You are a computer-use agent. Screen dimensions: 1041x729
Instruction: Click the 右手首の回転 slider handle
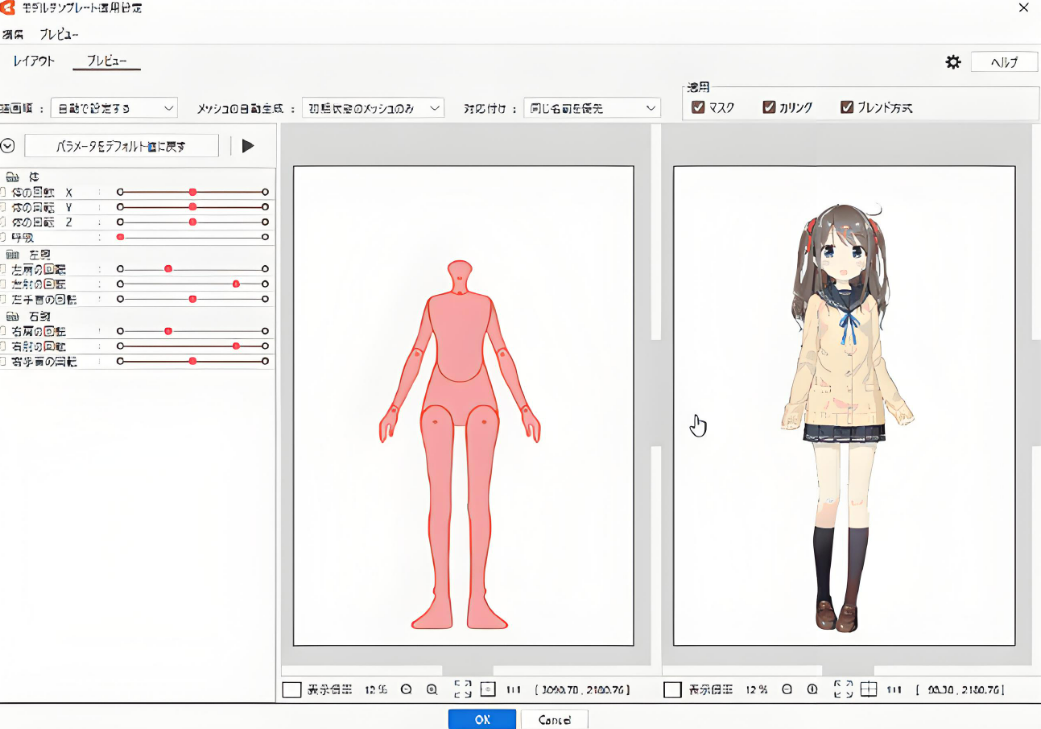pyautogui.click(x=193, y=361)
